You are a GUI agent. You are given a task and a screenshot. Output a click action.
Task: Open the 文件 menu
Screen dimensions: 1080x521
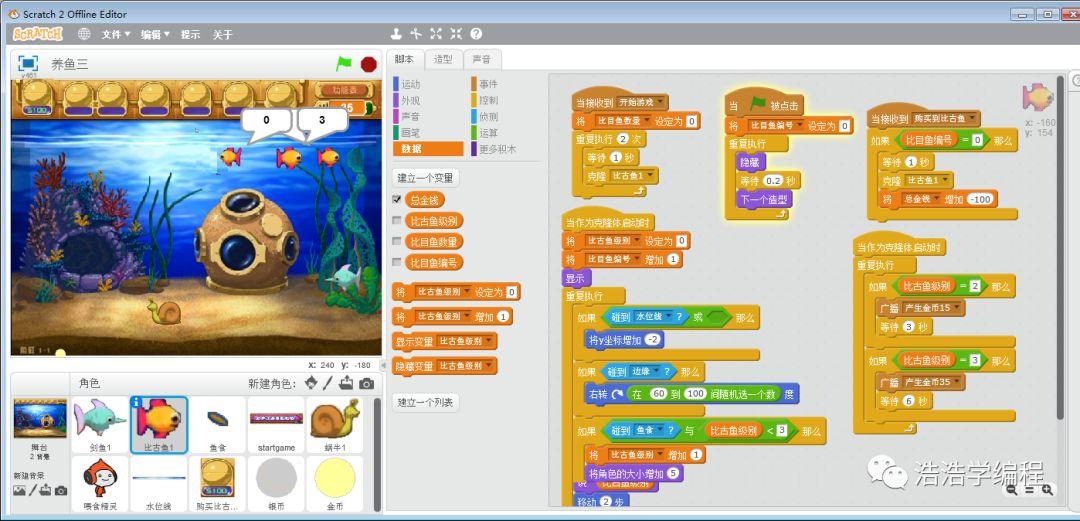116,34
